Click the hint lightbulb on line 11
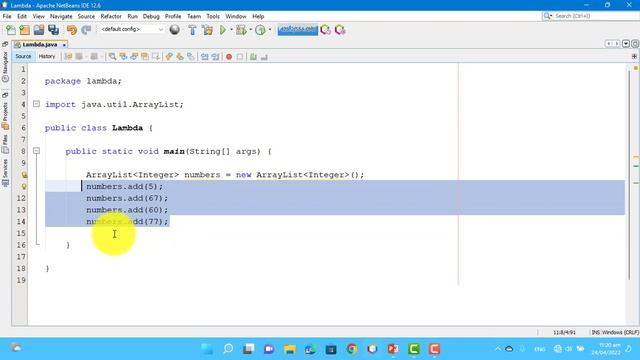 pos(24,187)
